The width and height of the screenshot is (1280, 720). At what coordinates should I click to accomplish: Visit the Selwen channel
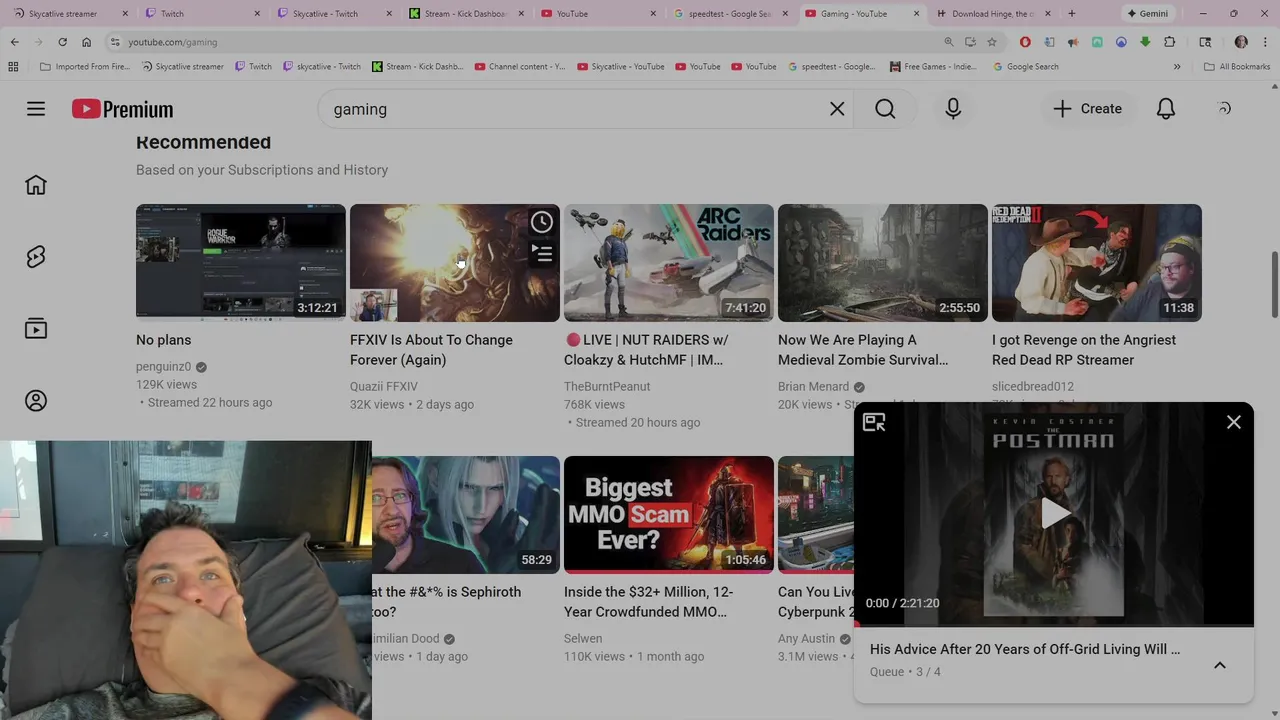pos(583,639)
